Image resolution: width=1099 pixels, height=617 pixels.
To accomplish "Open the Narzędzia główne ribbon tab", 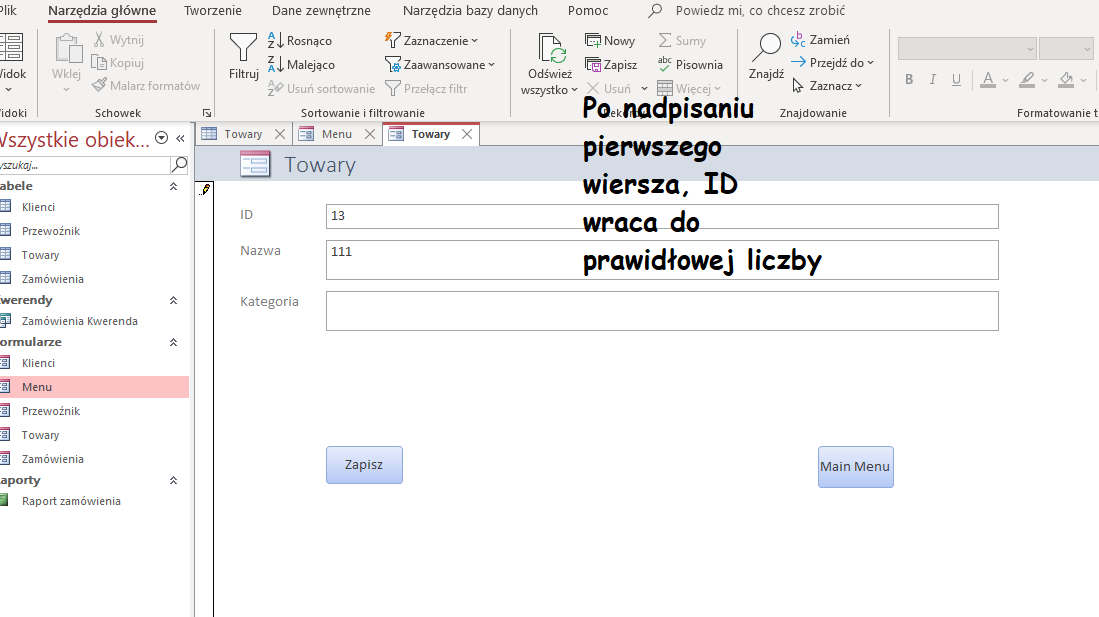I will tap(102, 11).
